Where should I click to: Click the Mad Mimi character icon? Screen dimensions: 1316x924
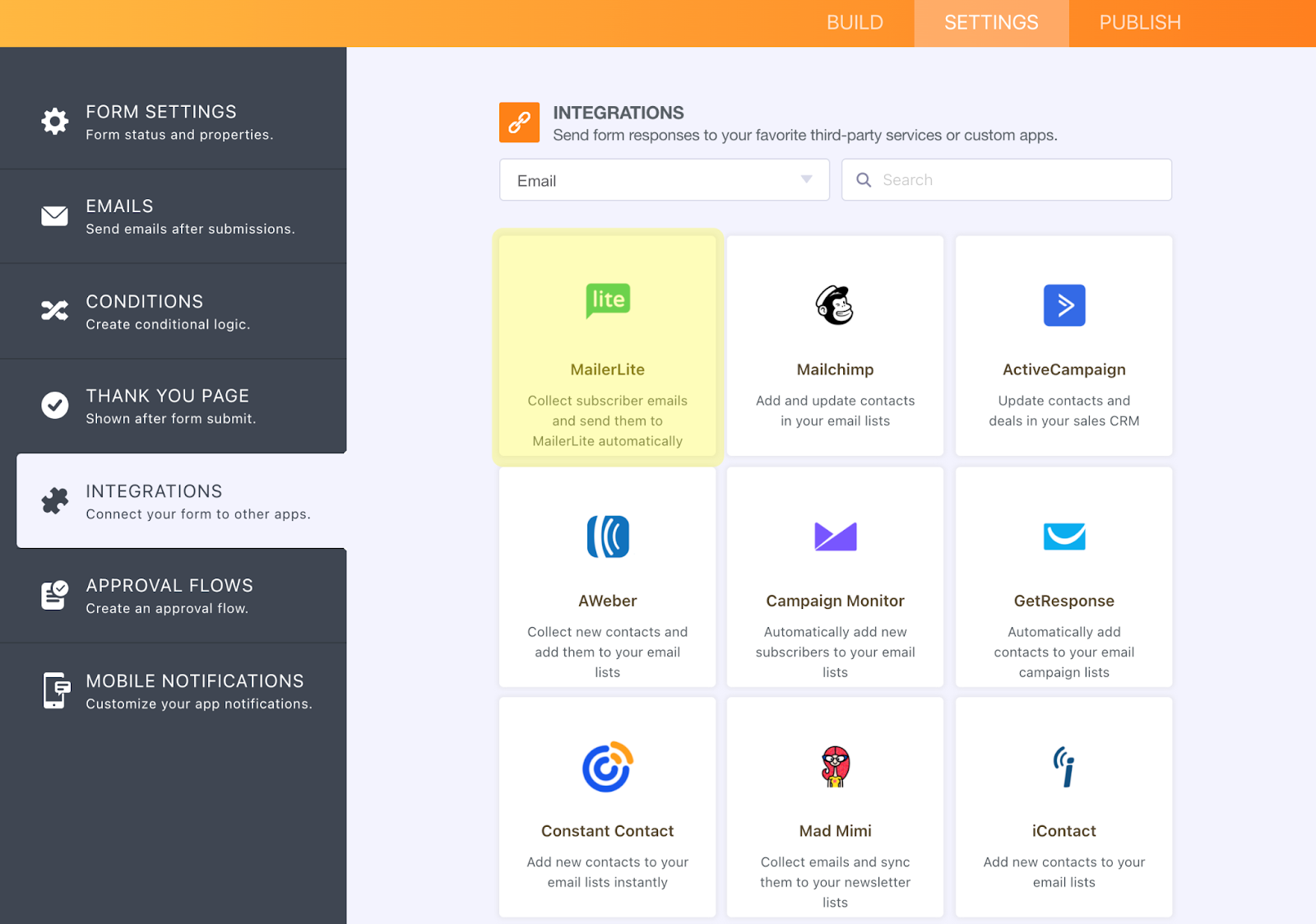tap(835, 767)
